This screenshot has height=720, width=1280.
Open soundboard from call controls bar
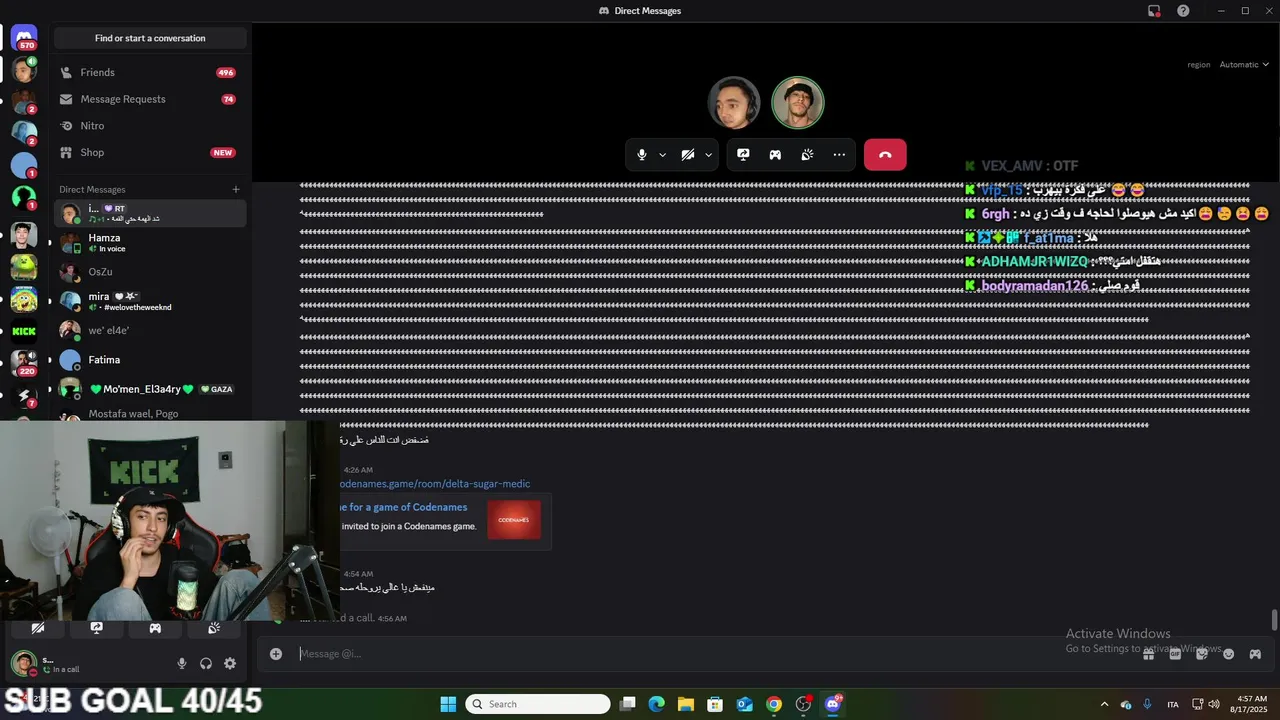click(807, 155)
